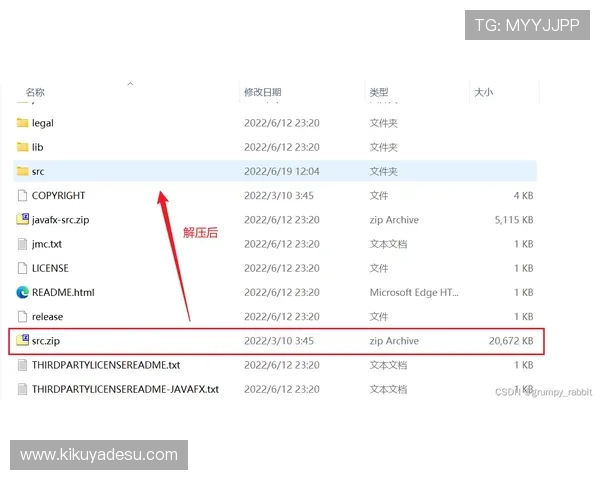
Task: Select the legal folder icon
Action: click(x=23, y=123)
